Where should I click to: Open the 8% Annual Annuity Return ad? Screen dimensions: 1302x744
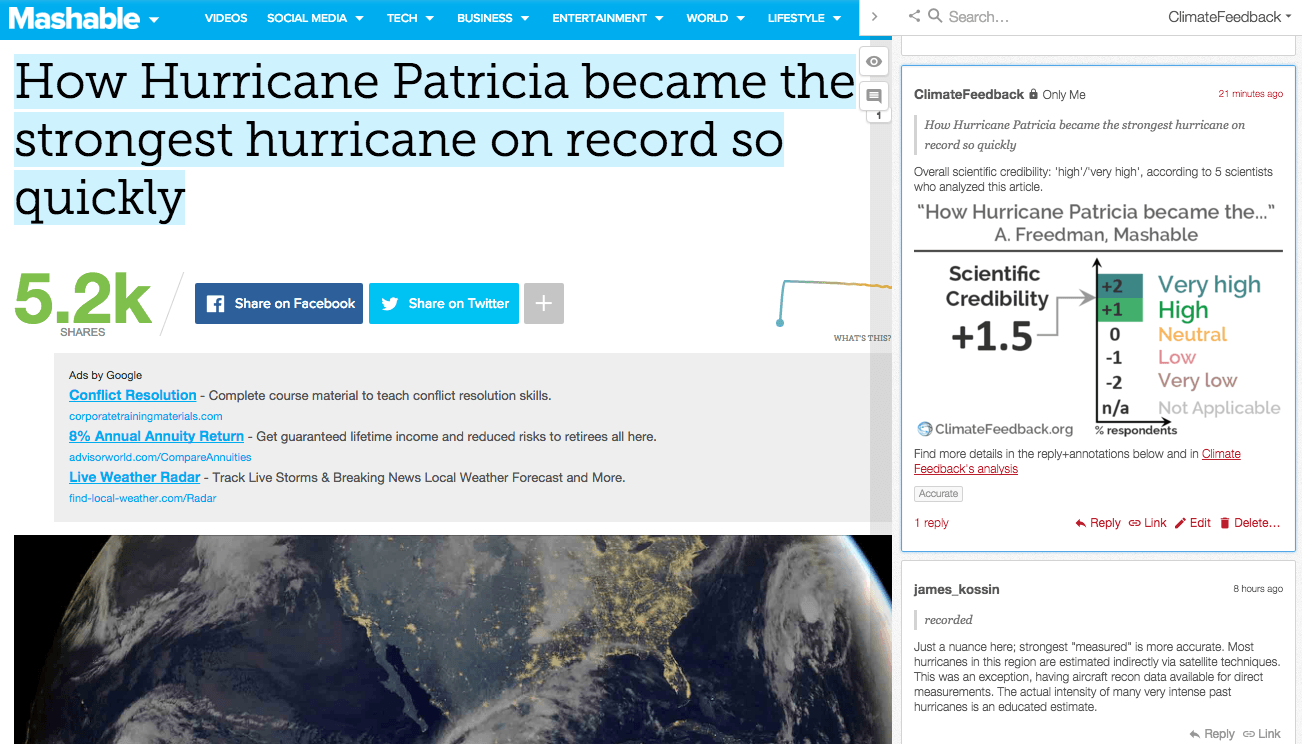point(156,436)
